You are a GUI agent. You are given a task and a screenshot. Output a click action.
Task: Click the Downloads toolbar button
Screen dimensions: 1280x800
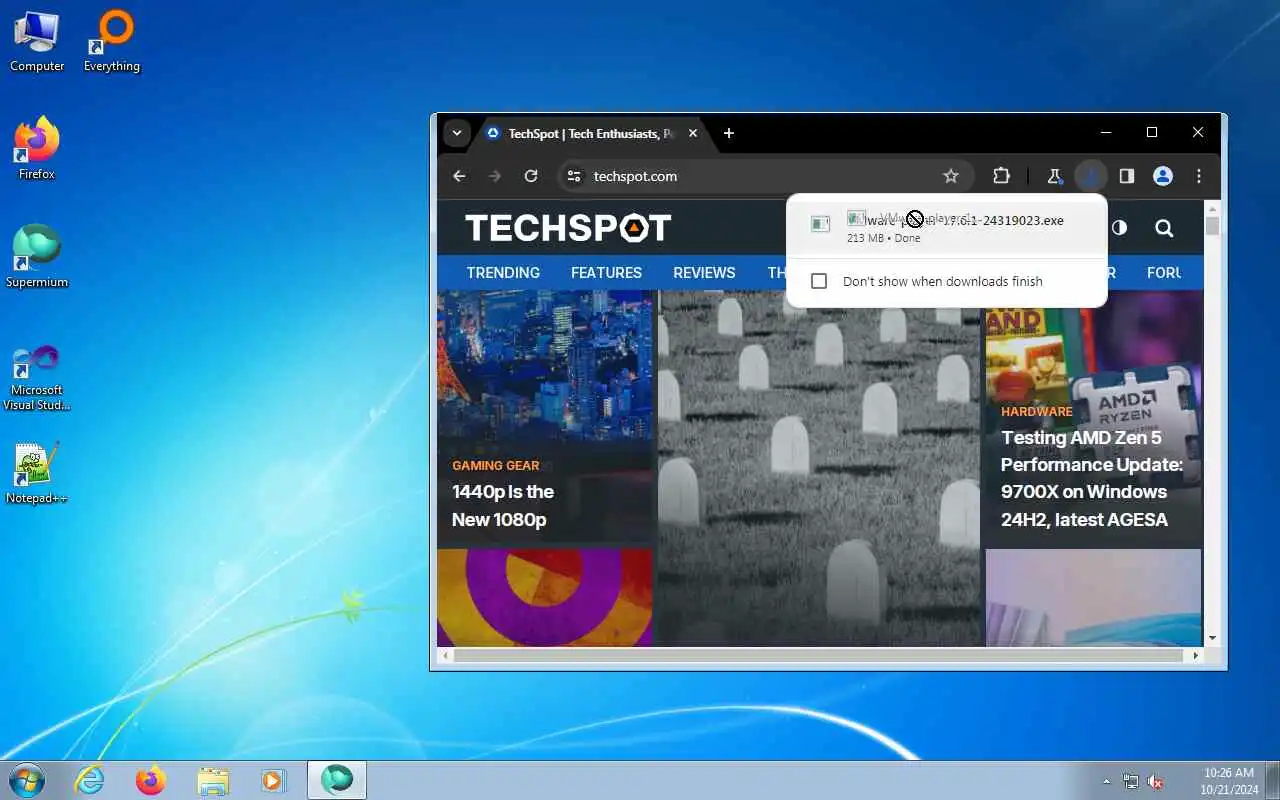[1090, 176]
